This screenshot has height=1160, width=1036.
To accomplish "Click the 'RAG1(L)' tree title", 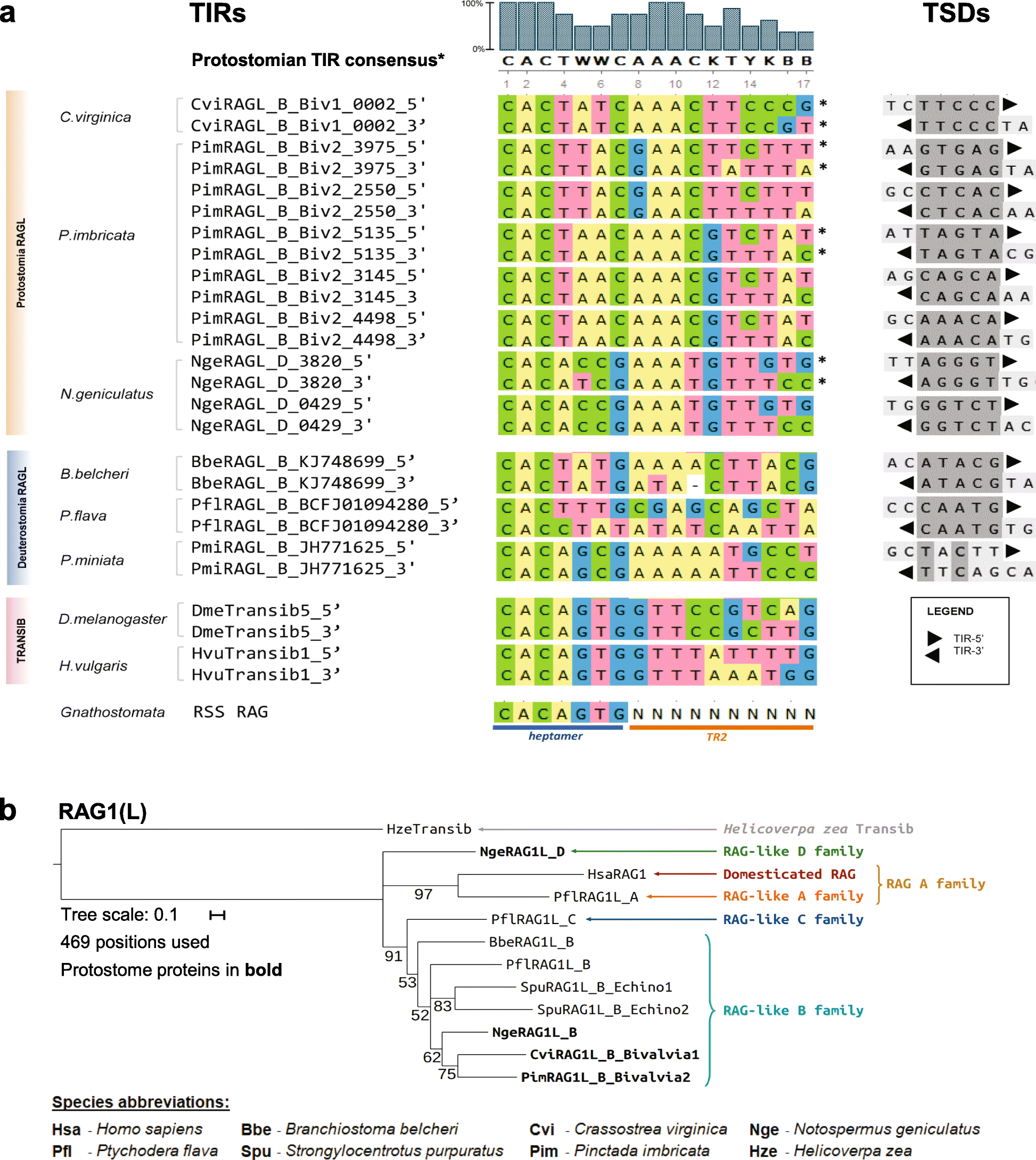I will [x=103, y=812].
